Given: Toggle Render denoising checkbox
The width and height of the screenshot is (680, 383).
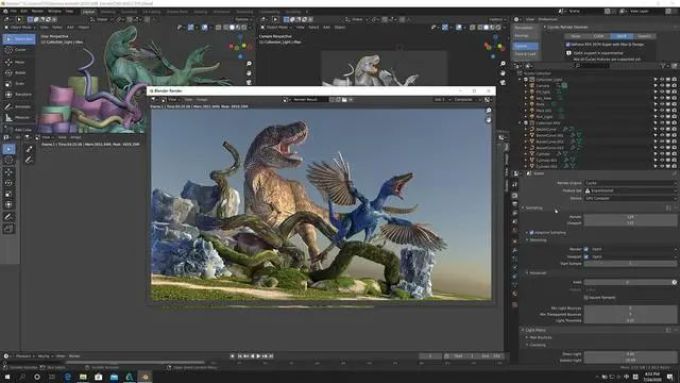Looking at the screenshot, I should coord(586,249).
